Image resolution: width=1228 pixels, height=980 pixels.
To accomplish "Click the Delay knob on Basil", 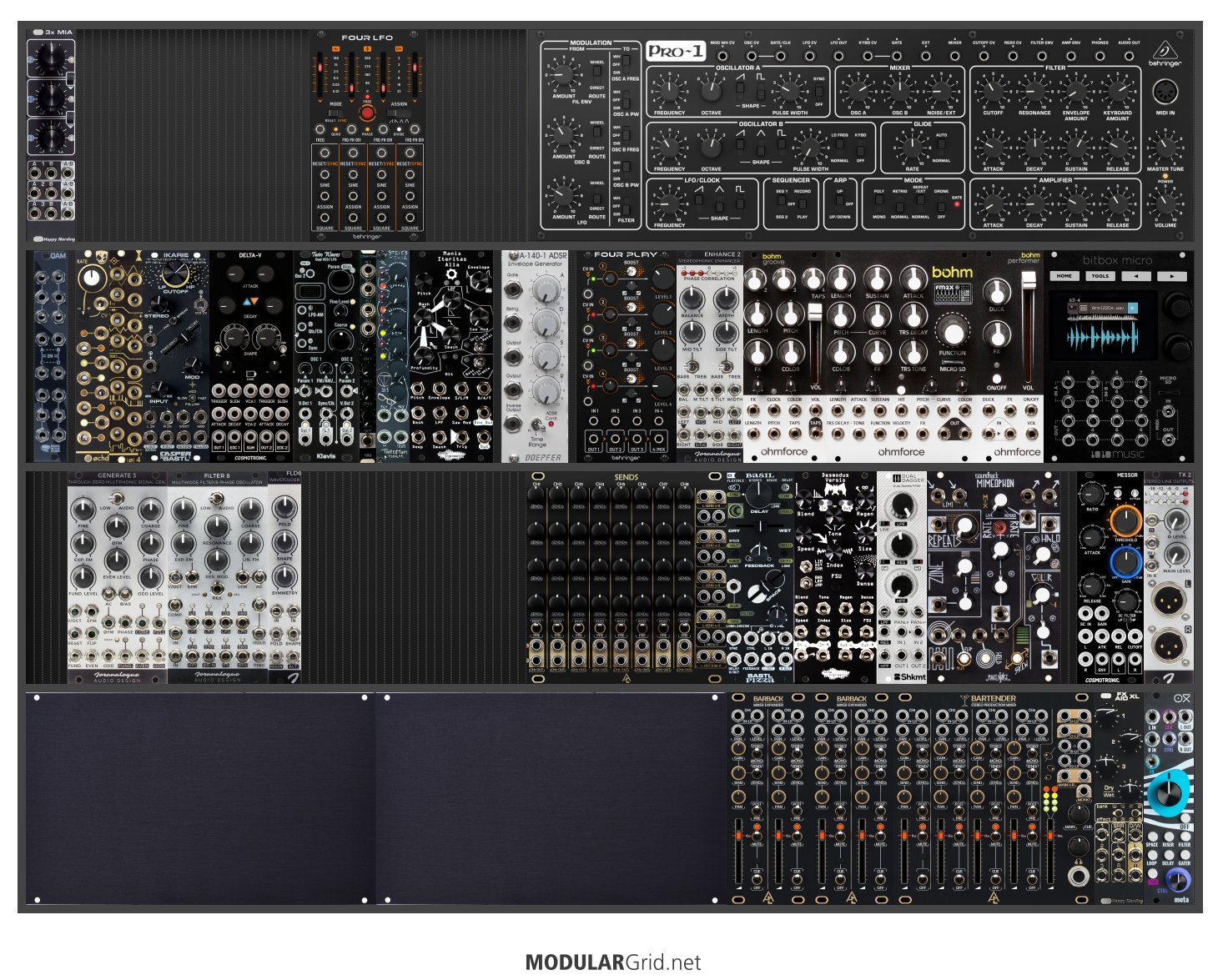I will pos(759,495).
